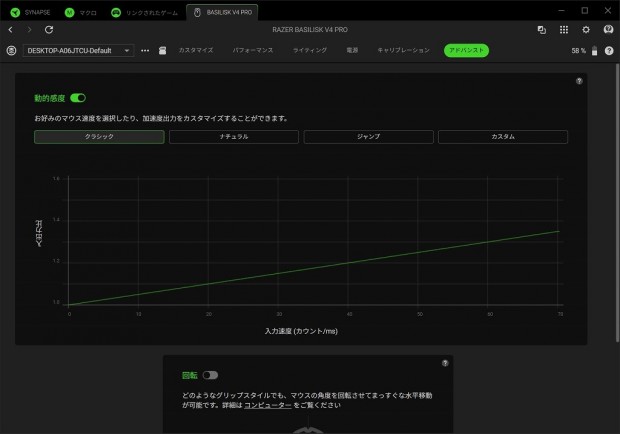
Task: Click the onboard memory profiles icon
Action: [x=163, y=51]
